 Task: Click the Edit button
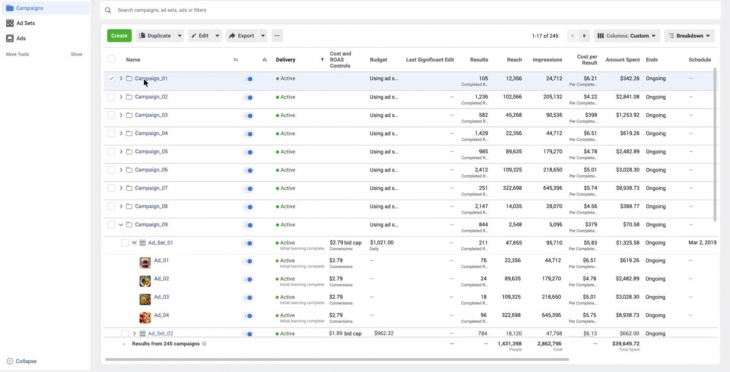point(200,35)
